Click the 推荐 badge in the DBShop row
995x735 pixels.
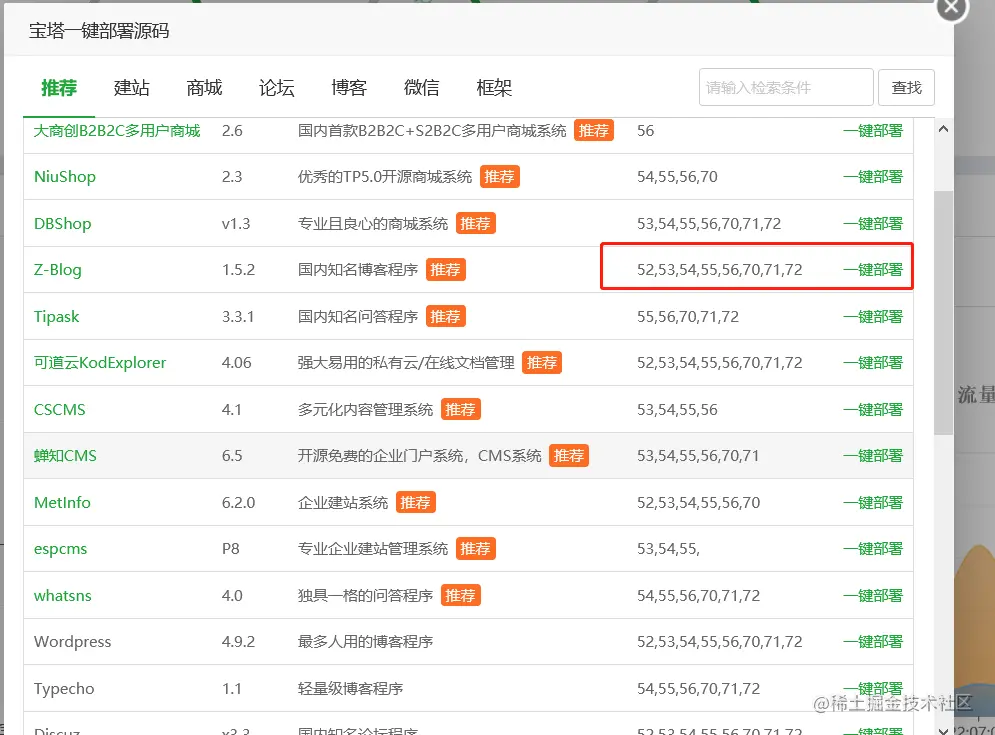click(x=475, y=223)
